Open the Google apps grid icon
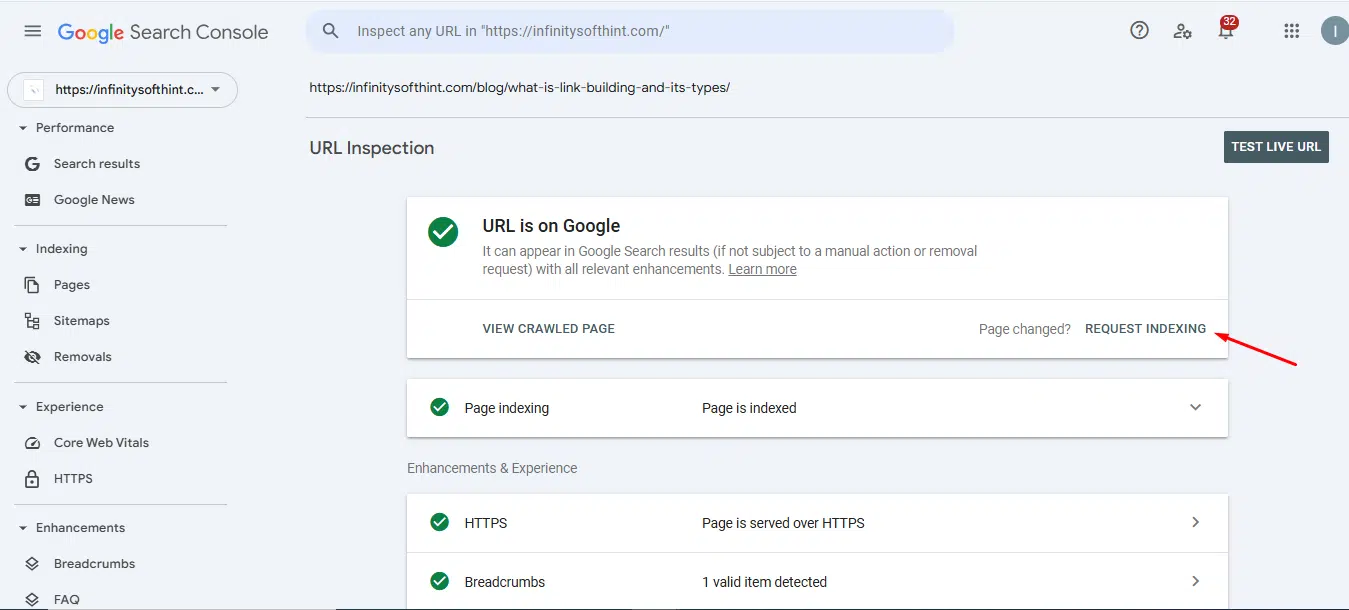The height and width of the screenshot is (610, 1349). pos(1291,31)
